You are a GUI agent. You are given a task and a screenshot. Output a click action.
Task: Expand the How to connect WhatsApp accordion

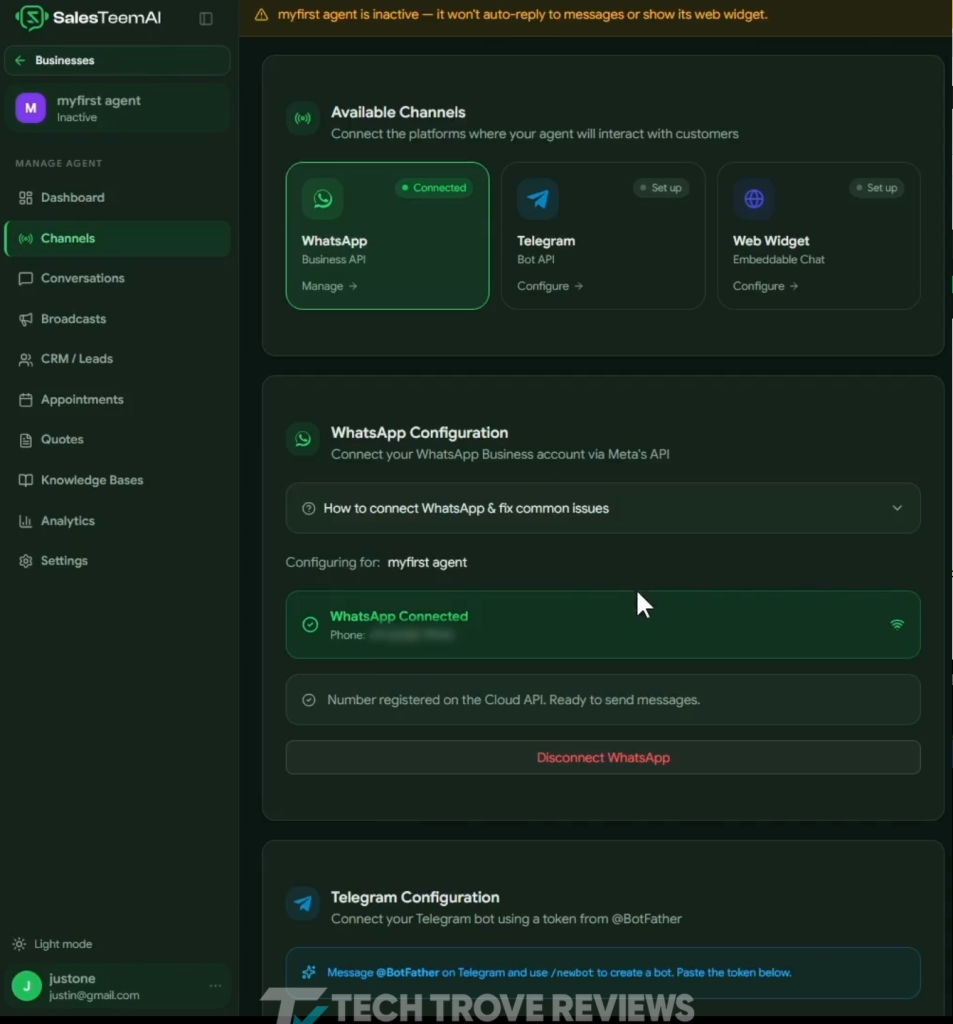(x=603, y=508)
